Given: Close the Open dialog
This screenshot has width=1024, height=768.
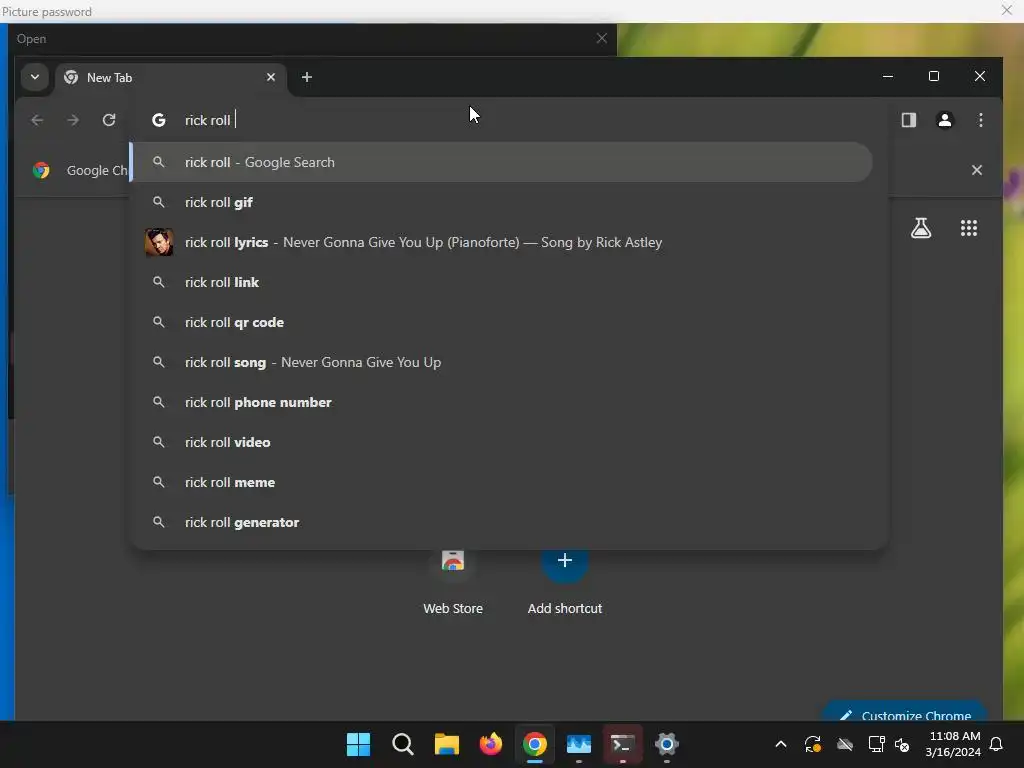Looking at the screenshot, I should 601,39.
